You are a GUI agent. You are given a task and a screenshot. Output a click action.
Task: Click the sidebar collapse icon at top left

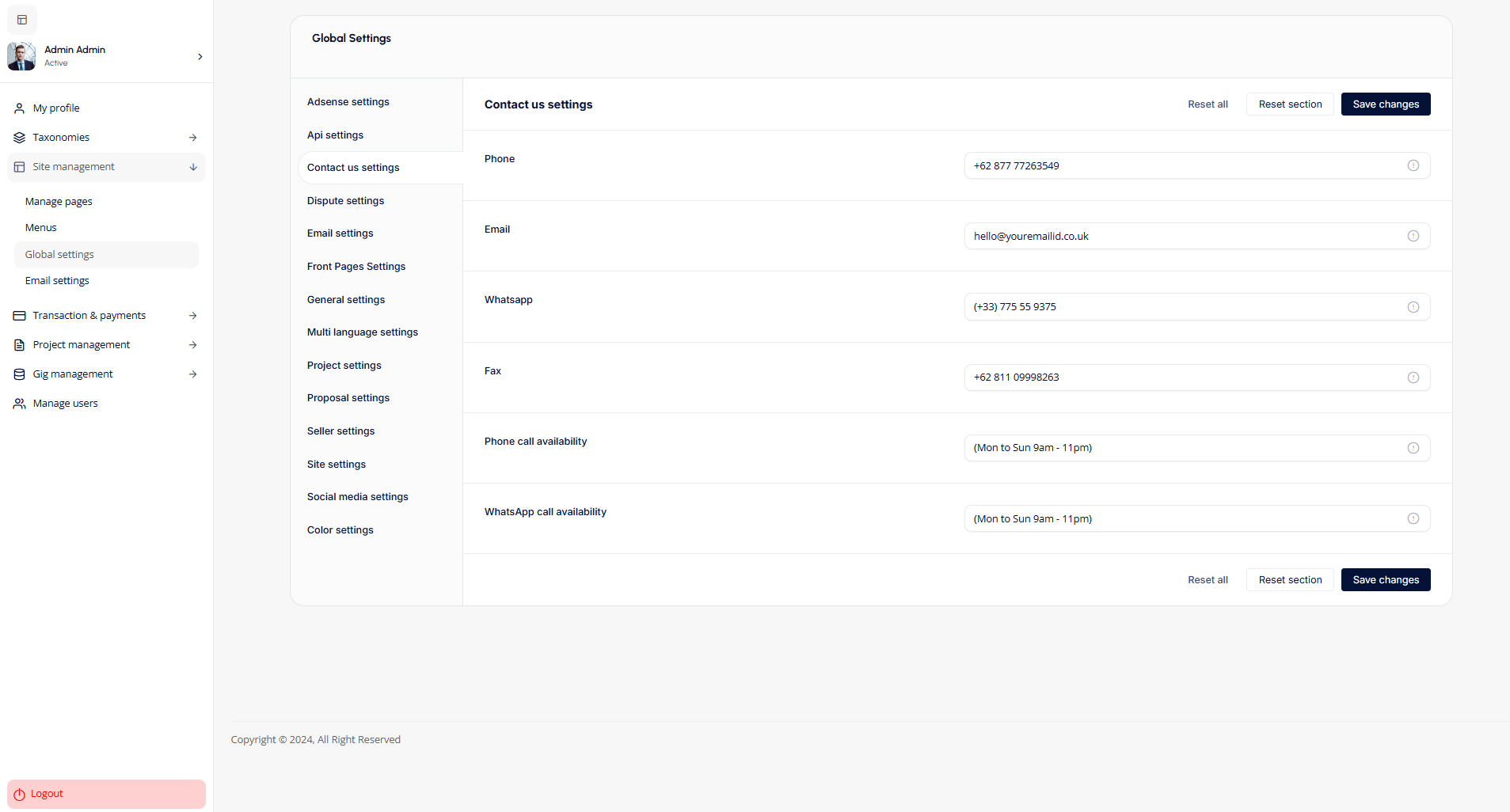tap(22, 20)
